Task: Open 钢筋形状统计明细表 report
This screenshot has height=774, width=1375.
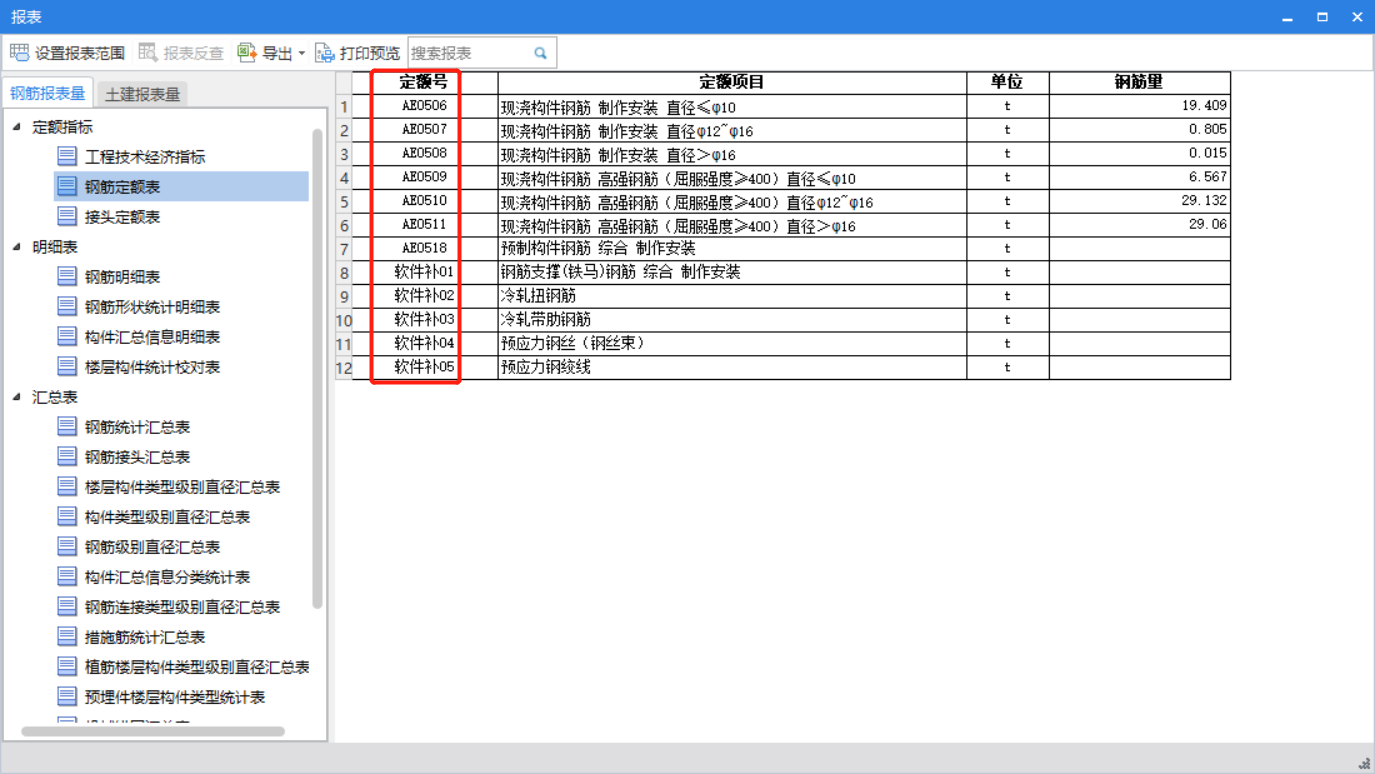Action: 152,307
